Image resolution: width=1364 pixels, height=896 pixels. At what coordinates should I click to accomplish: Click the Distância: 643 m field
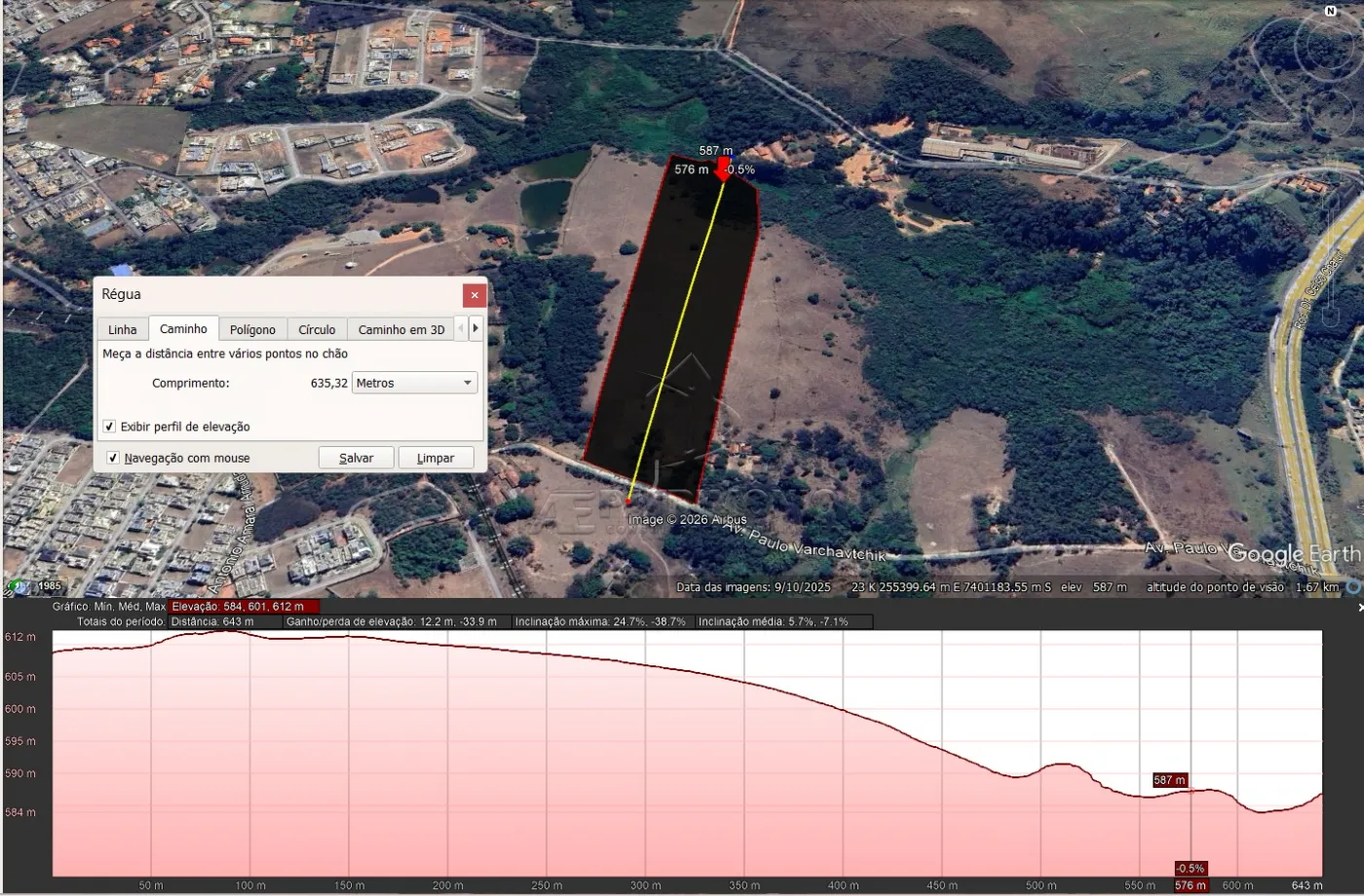(225, 621)
